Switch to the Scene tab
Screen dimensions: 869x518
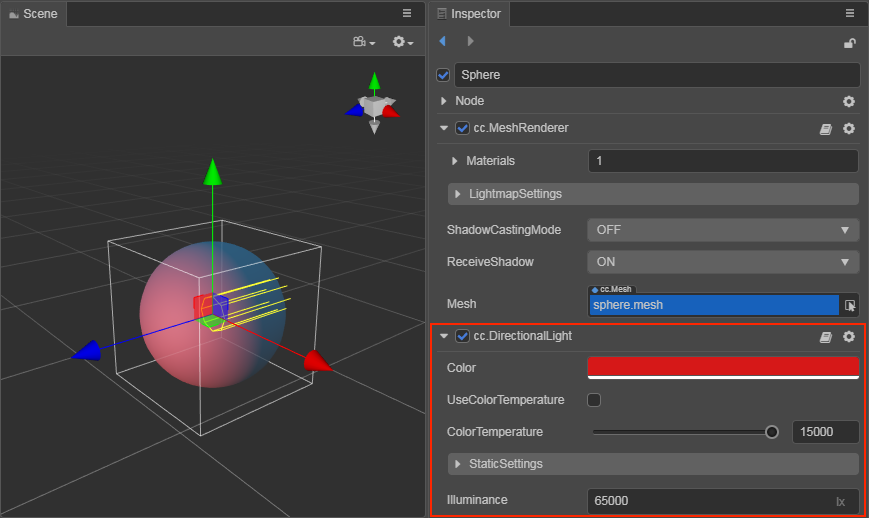pyautogui.click(x=34, y=14)
